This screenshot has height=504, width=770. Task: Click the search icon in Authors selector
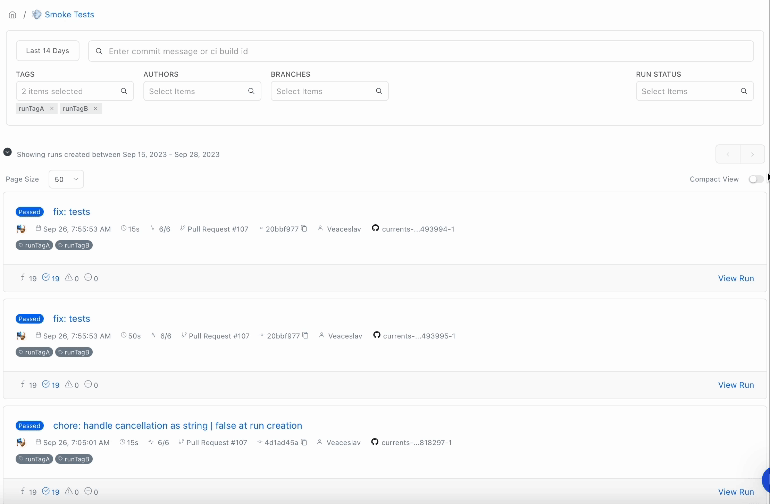tap(251, 91)
